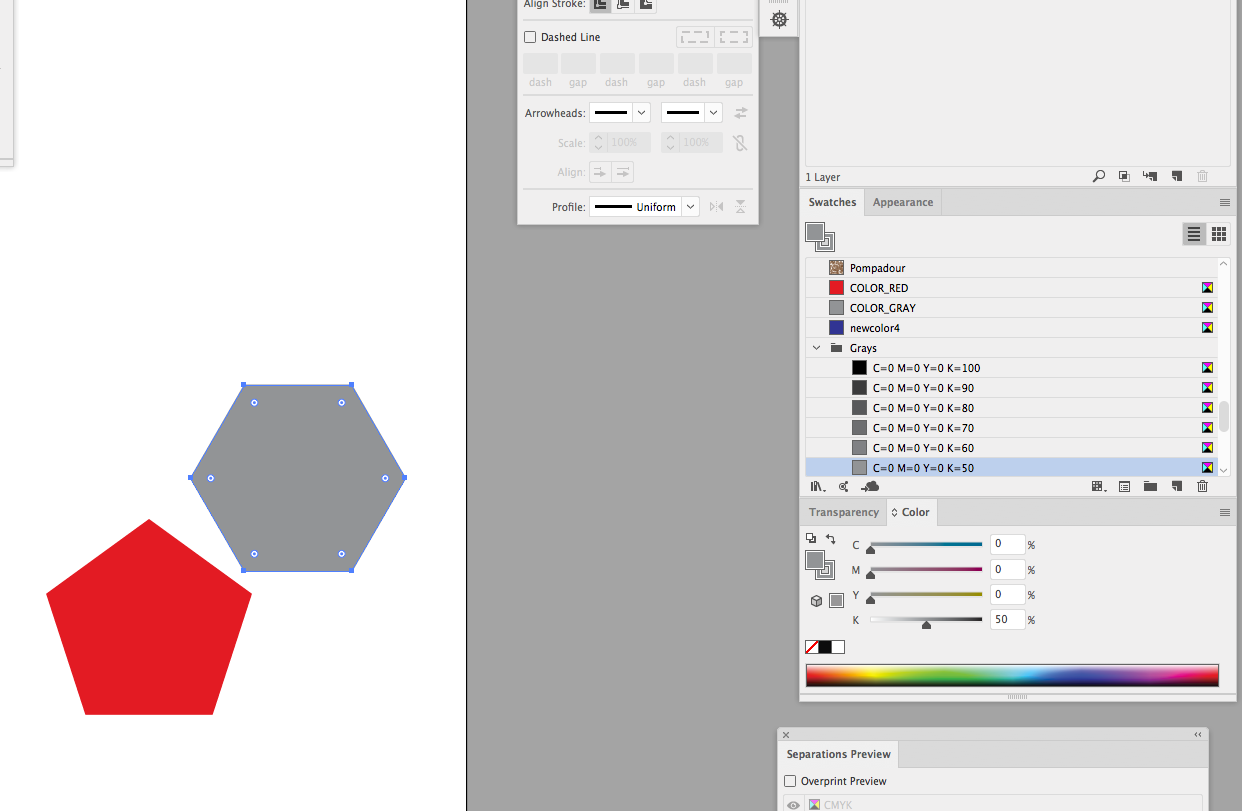The image size is (1242, 811).
Task: Click the Delete Selection trash icon in Layers panel
Action: click(x=1203, y=176)
